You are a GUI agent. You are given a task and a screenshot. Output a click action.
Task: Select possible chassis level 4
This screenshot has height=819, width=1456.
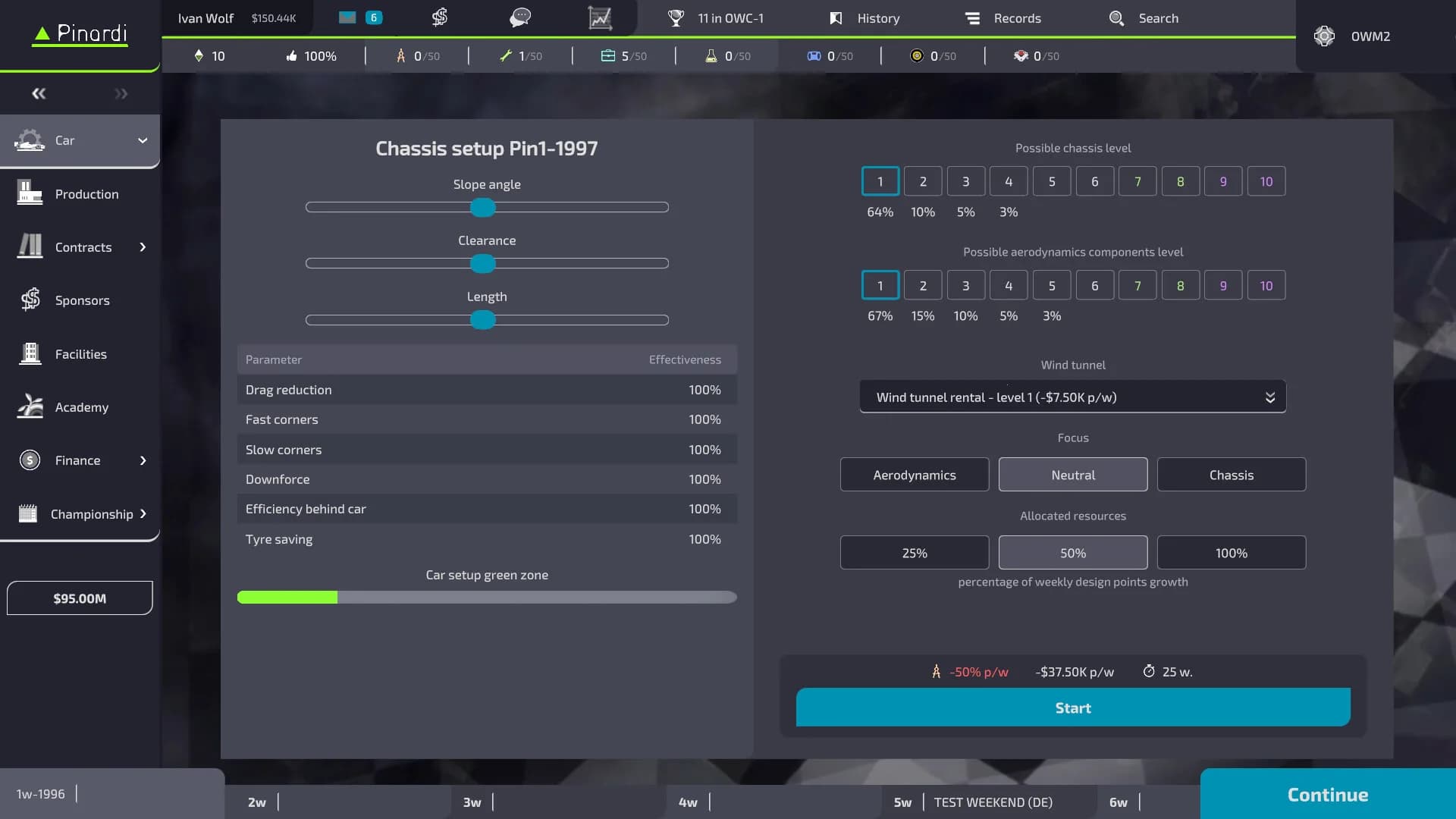click(1009, 181)
